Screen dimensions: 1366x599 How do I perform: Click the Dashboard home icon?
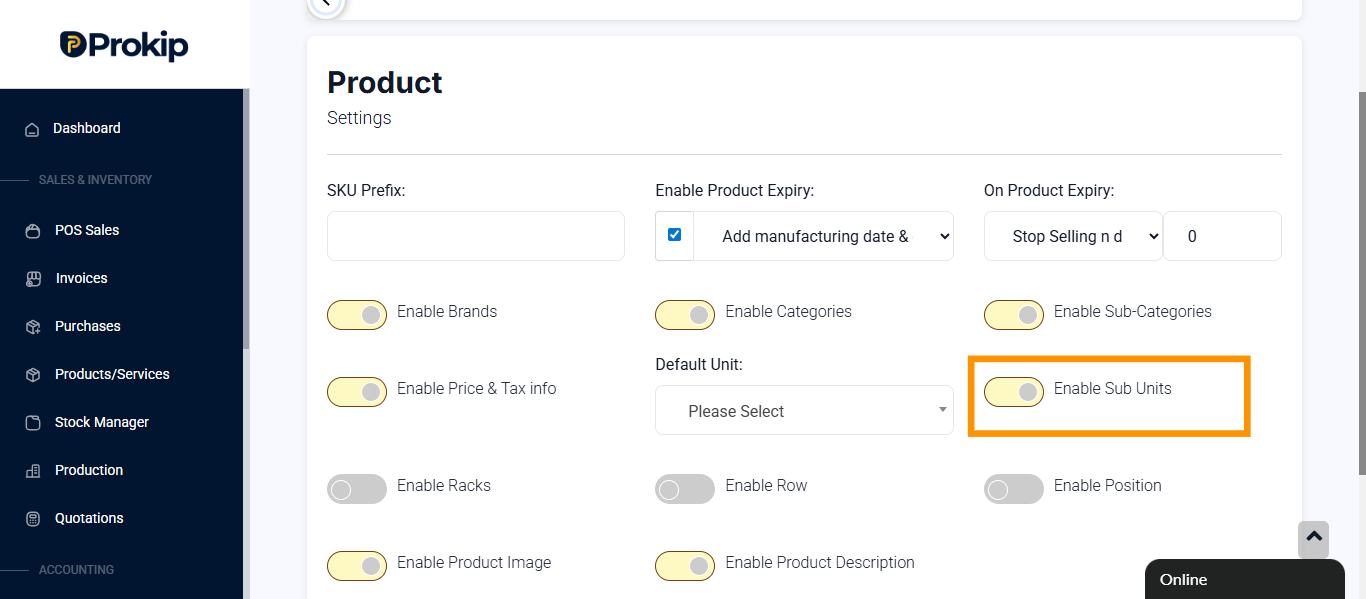click(x=32, y=129)
